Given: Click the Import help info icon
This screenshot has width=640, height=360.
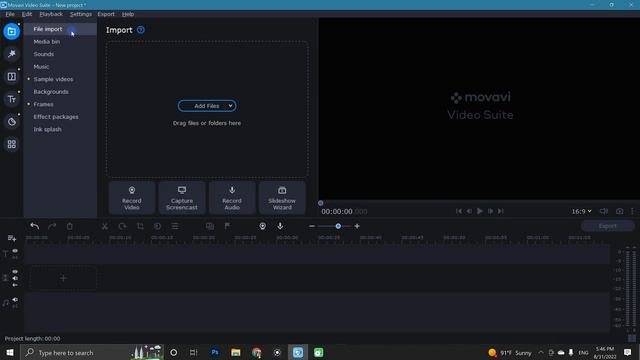Looking at the screenshot, I should (141, 30).
